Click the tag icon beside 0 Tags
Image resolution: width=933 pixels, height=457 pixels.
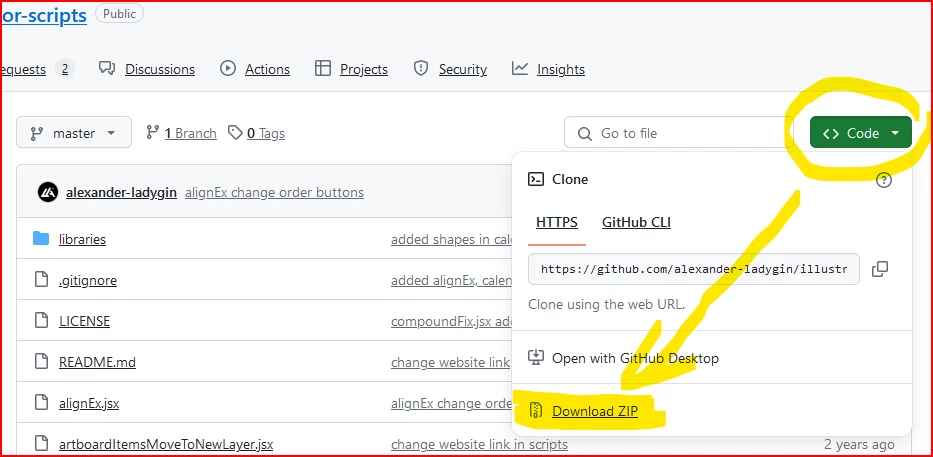tap(236, 132)
